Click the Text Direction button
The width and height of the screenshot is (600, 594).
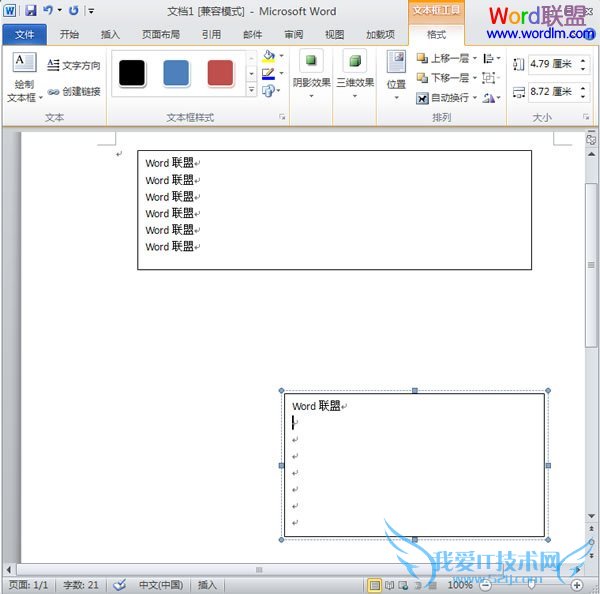pos(74,66)
